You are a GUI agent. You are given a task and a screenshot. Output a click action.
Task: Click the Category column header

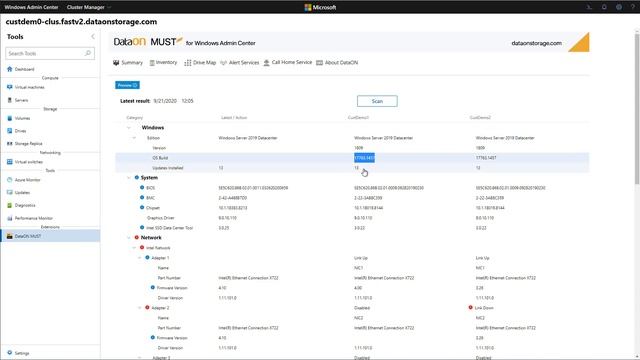click(135, 118)
